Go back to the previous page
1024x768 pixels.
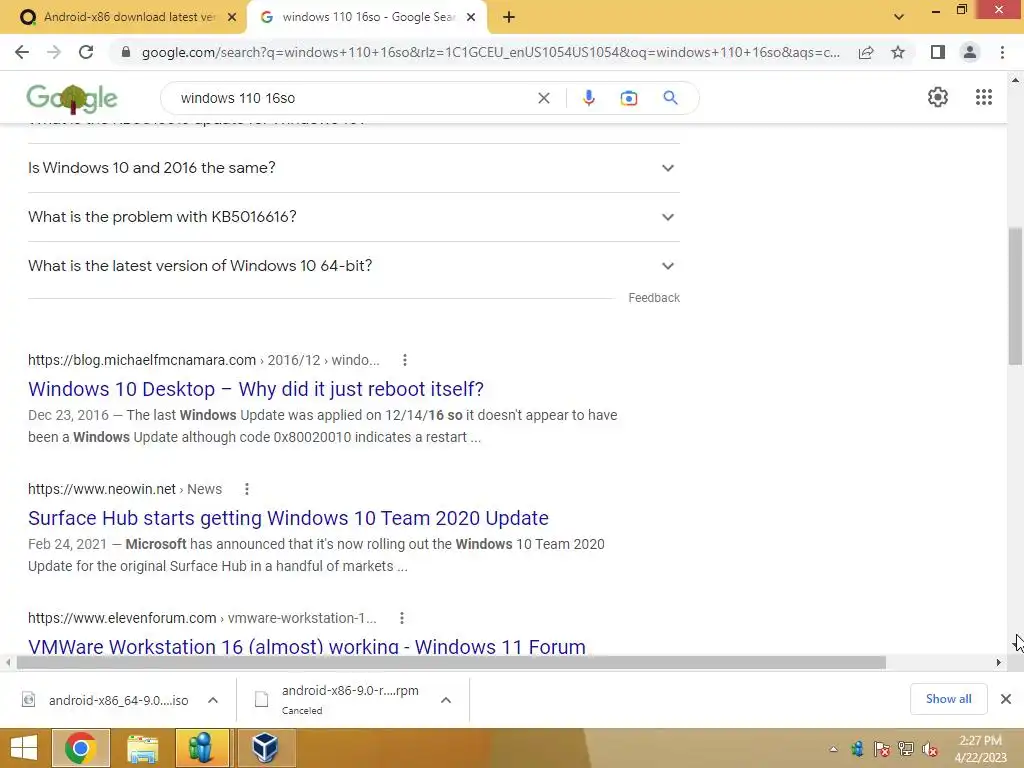(22, 52)
